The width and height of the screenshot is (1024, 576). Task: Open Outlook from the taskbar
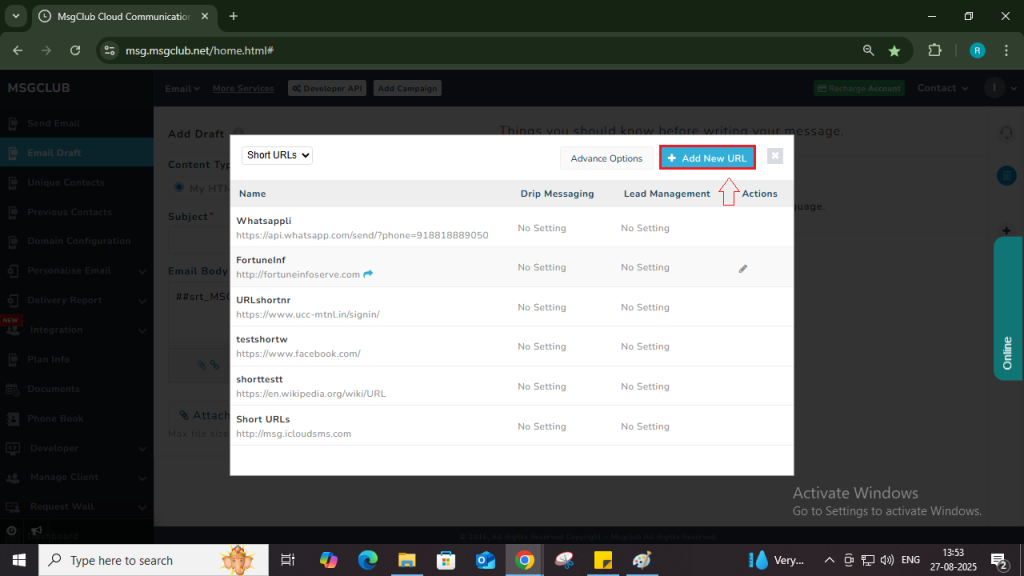coord(485,560)
